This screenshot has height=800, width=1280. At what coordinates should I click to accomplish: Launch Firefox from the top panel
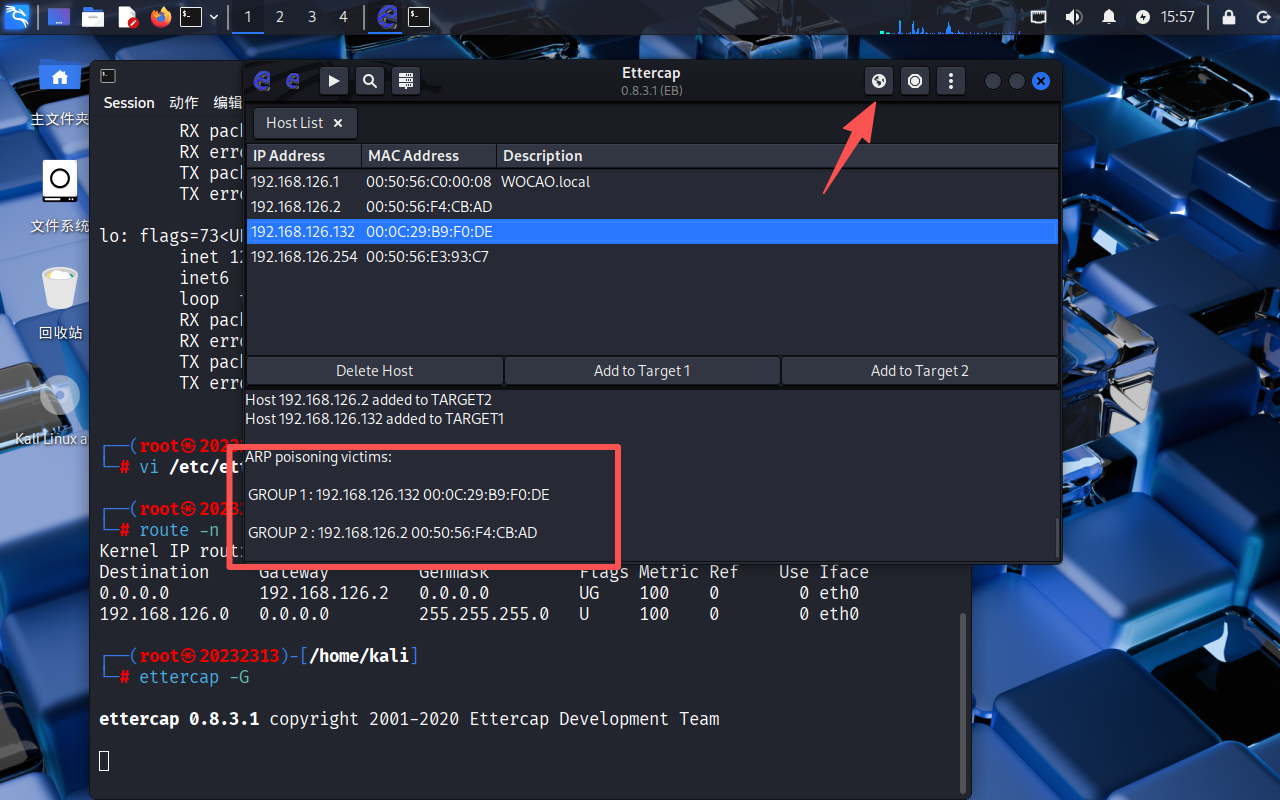pos(160,17)
